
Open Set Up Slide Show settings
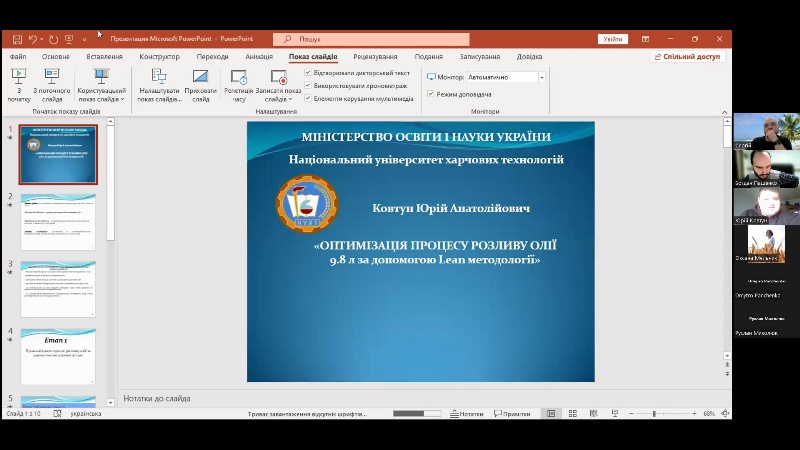coord(159,84)
